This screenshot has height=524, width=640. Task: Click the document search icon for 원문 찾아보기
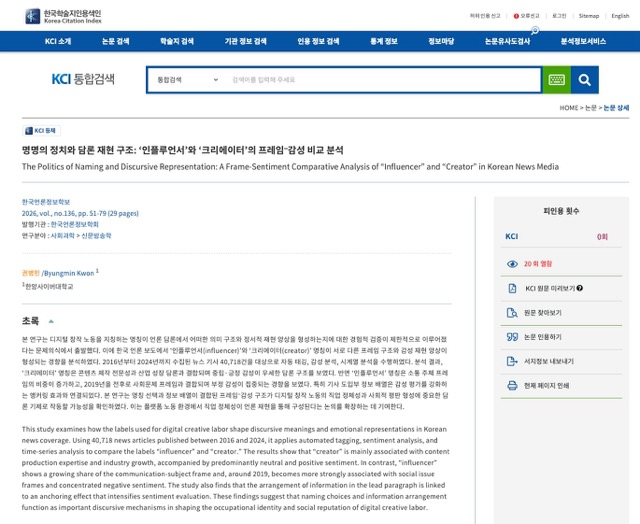pos(512,313)
